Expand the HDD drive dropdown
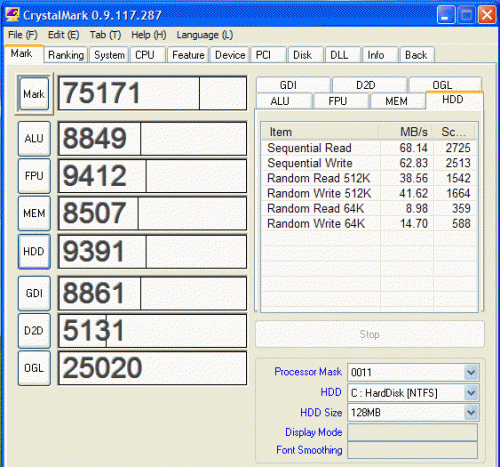Viewport: 500px width, 467px height. click(471, 393)
